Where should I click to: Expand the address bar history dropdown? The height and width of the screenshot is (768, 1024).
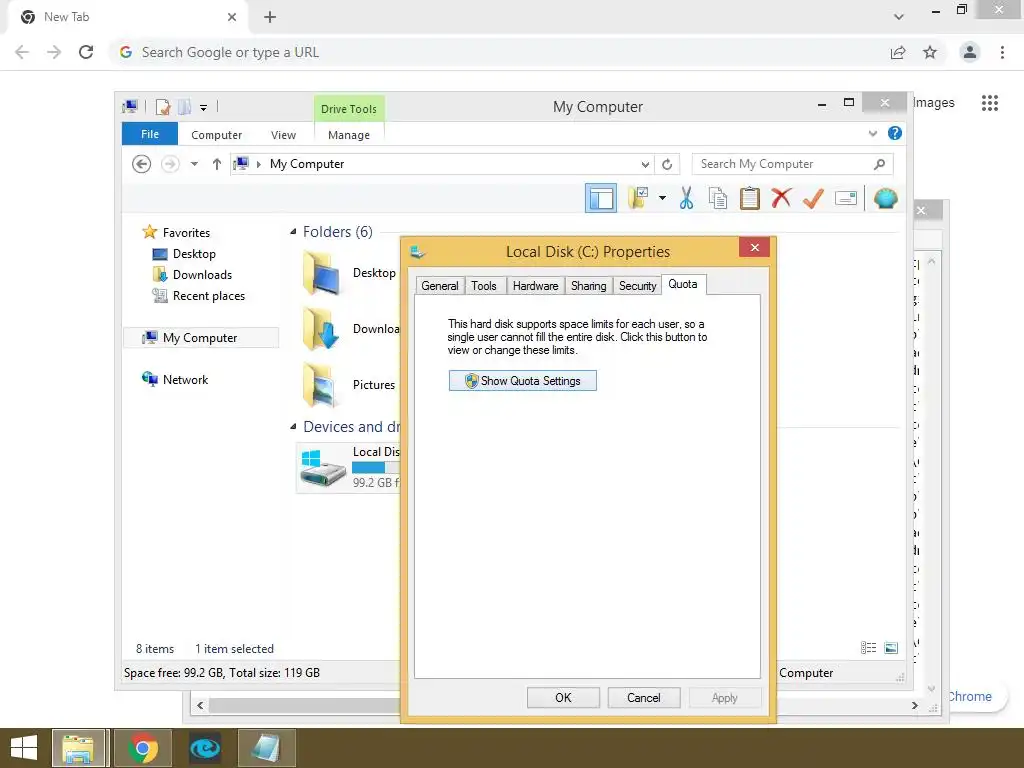(645, 165)
